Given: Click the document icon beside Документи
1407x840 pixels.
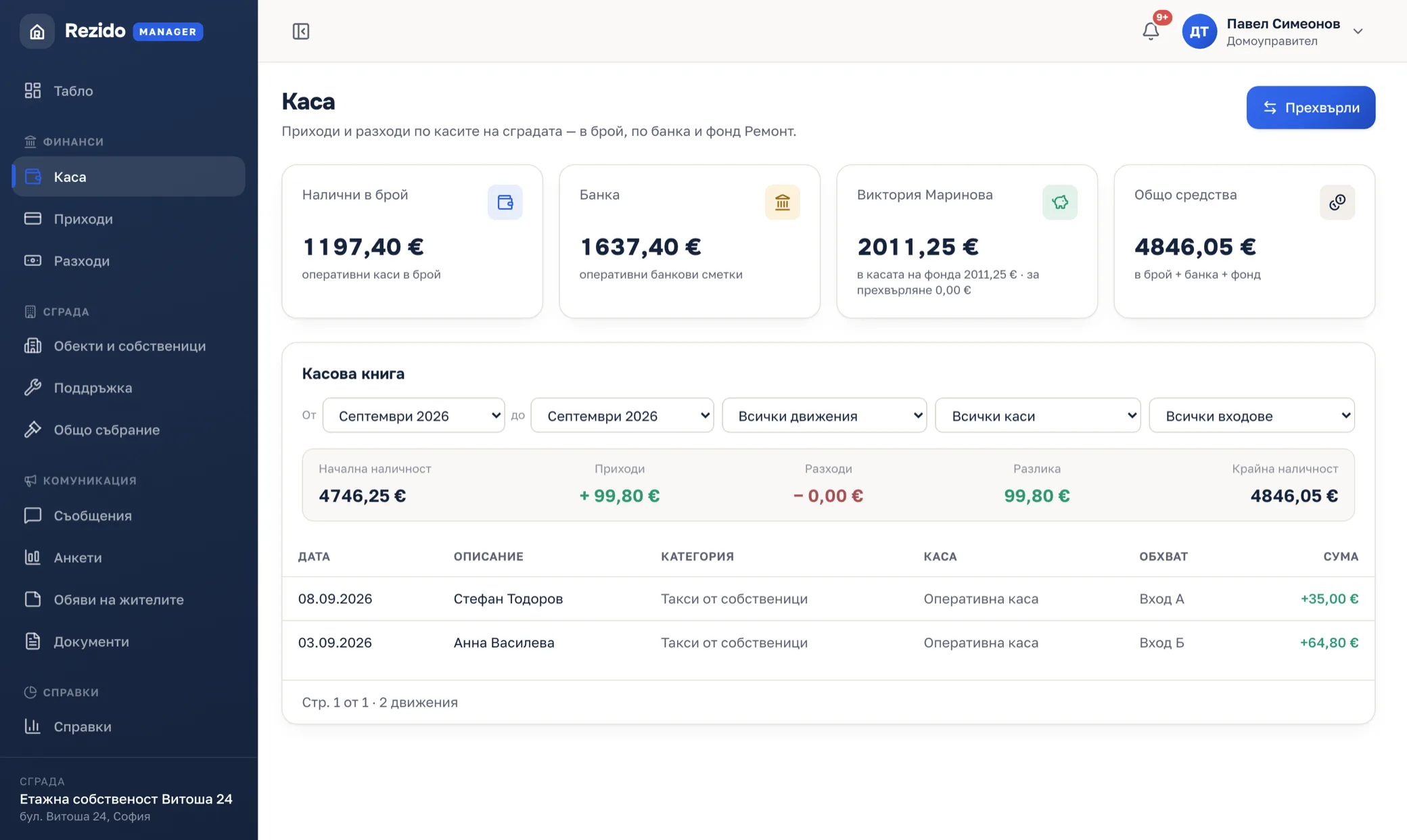Looking at the screenshot, I should (x=32, y=641).
